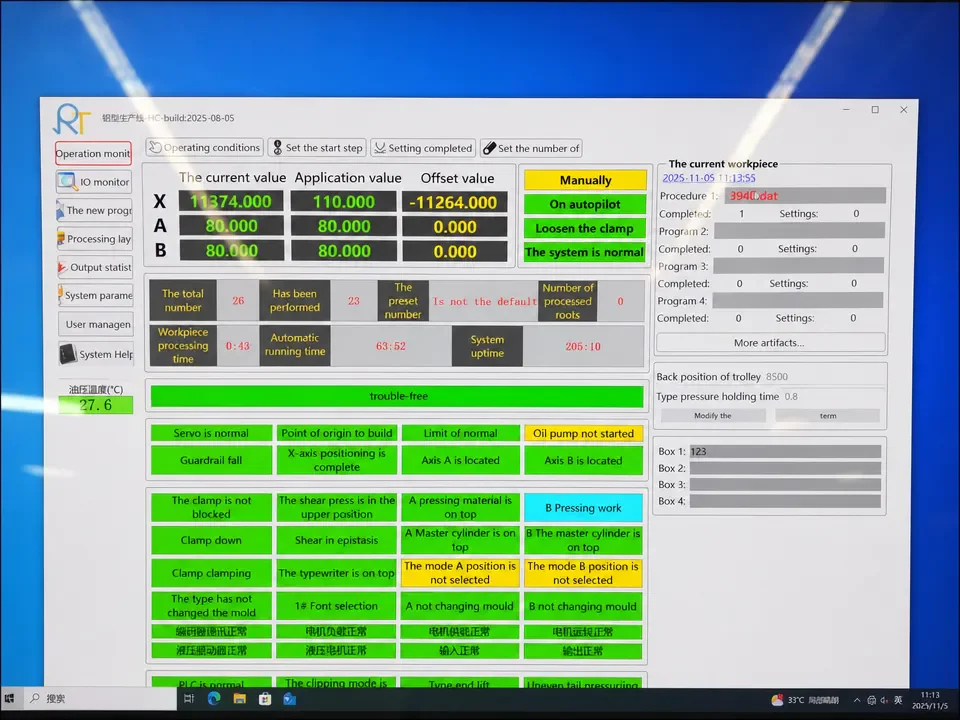Open Task View on the taskbar
The height and width of the screenshot is (720, 960).
point(189,699)
